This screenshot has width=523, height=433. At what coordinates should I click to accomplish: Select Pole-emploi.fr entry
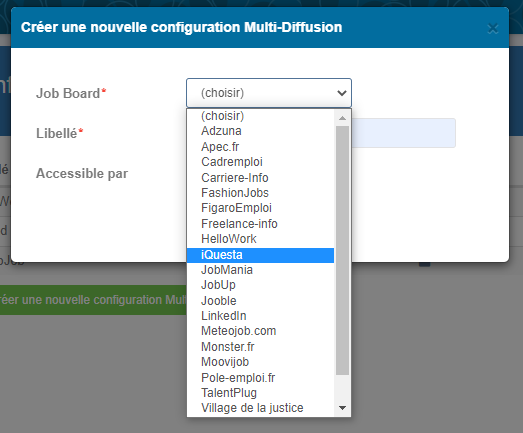pos(260,378)
